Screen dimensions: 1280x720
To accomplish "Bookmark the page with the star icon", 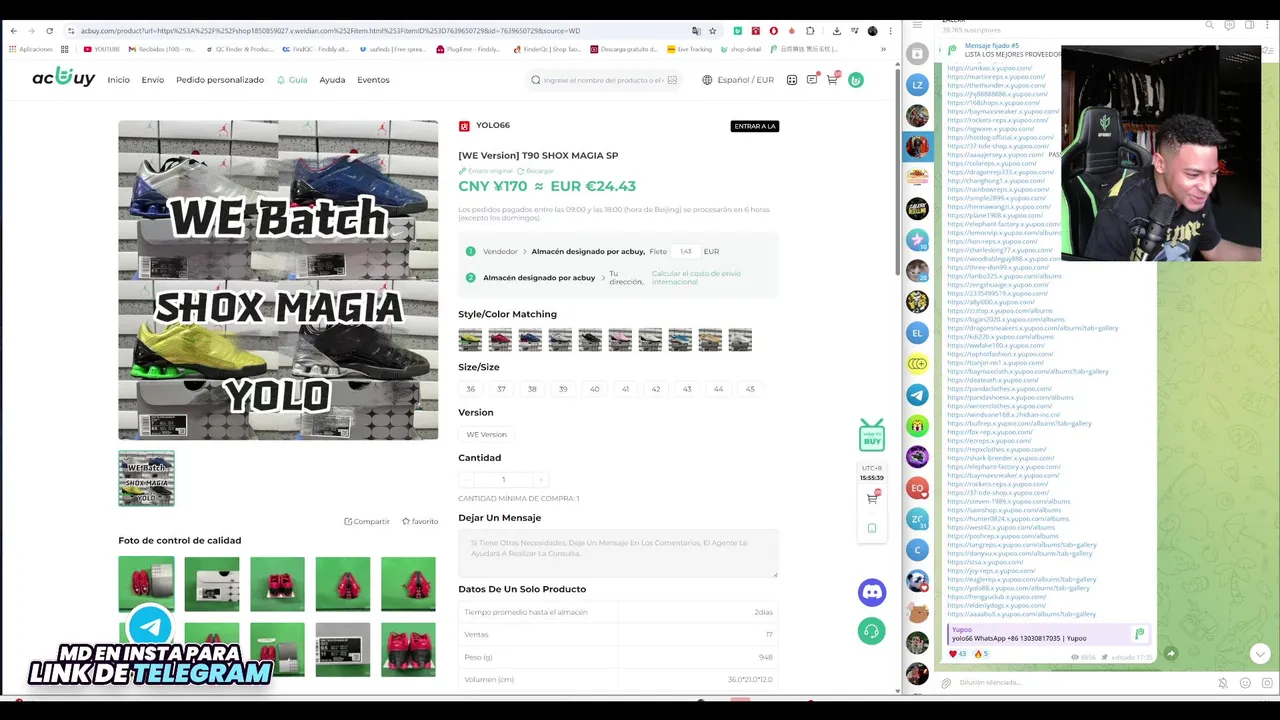I will point(712,31).
